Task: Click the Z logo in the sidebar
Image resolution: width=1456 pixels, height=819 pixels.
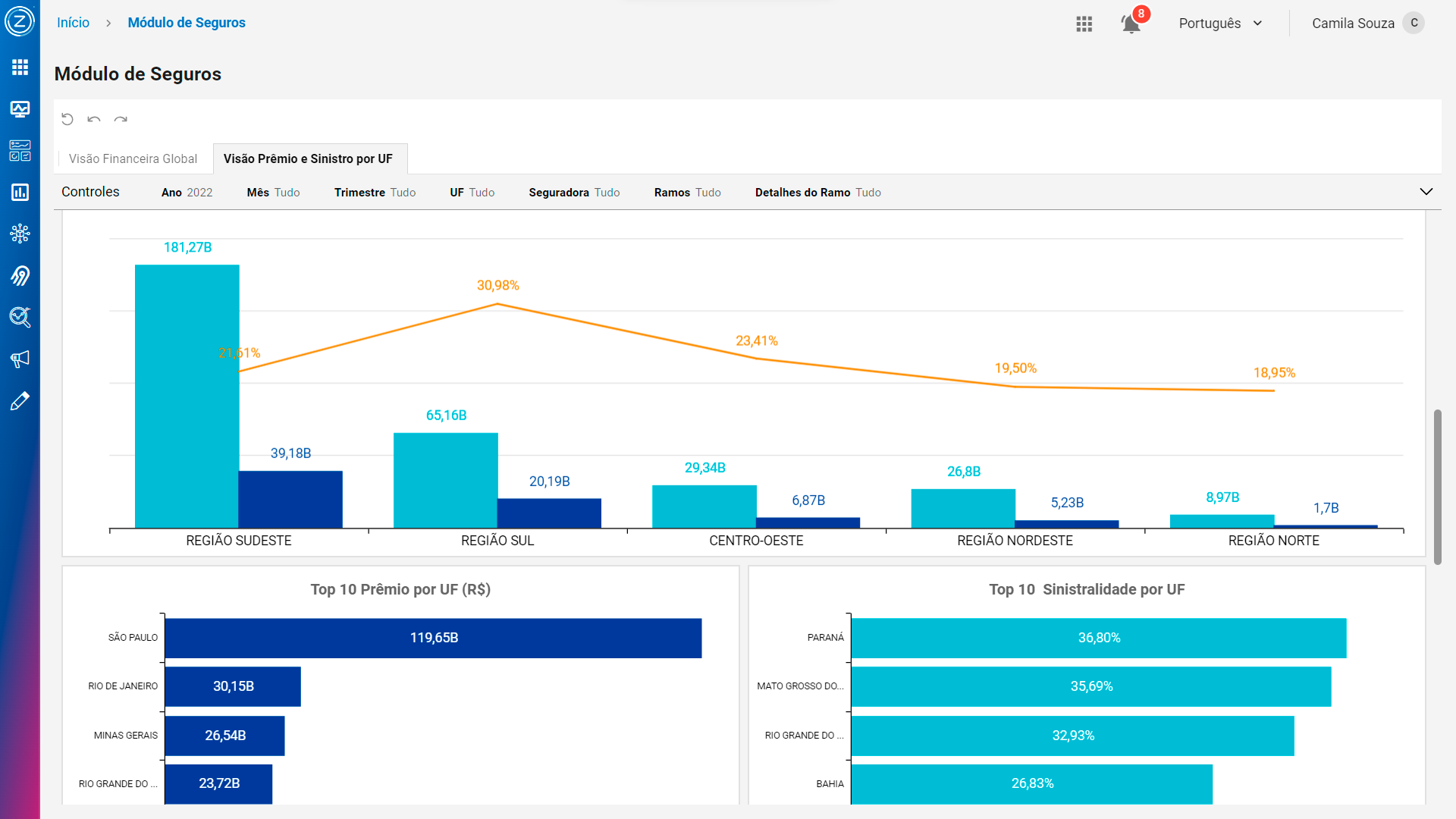Action: pyautogui.click(x=20, y=21)
